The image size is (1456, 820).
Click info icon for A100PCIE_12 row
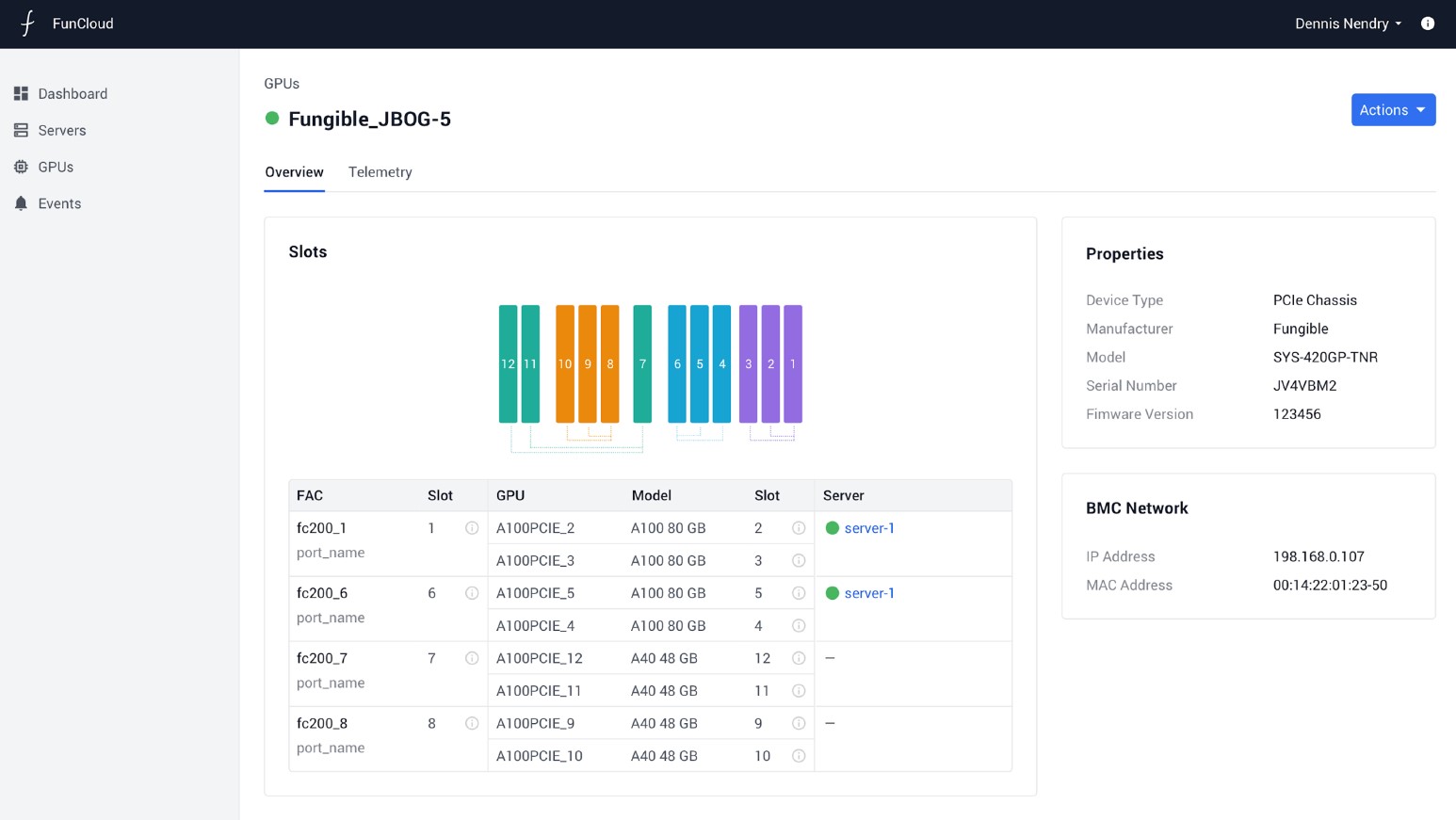tap(799, 658)
